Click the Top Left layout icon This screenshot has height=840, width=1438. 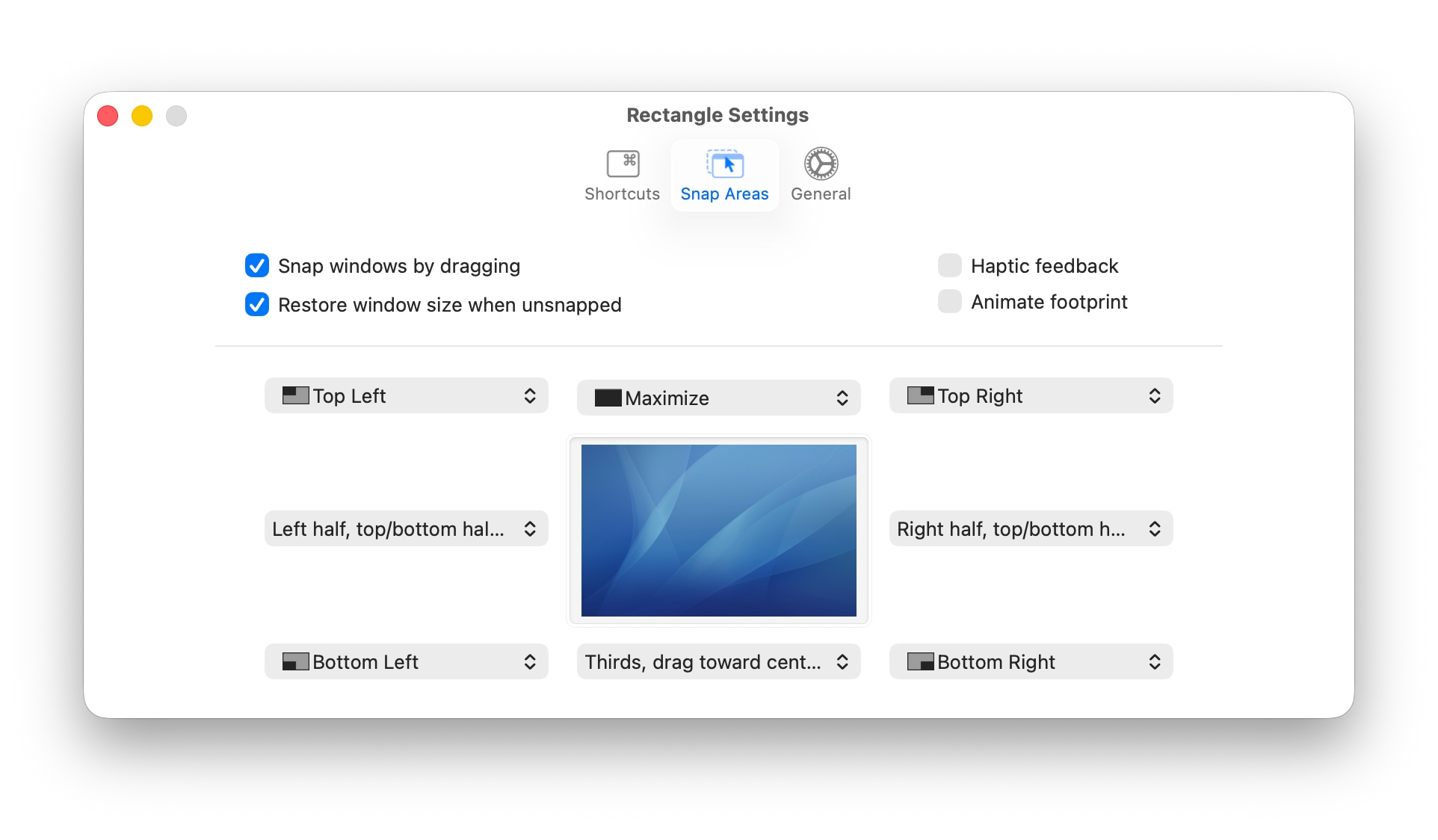click(x=295, y=395)
